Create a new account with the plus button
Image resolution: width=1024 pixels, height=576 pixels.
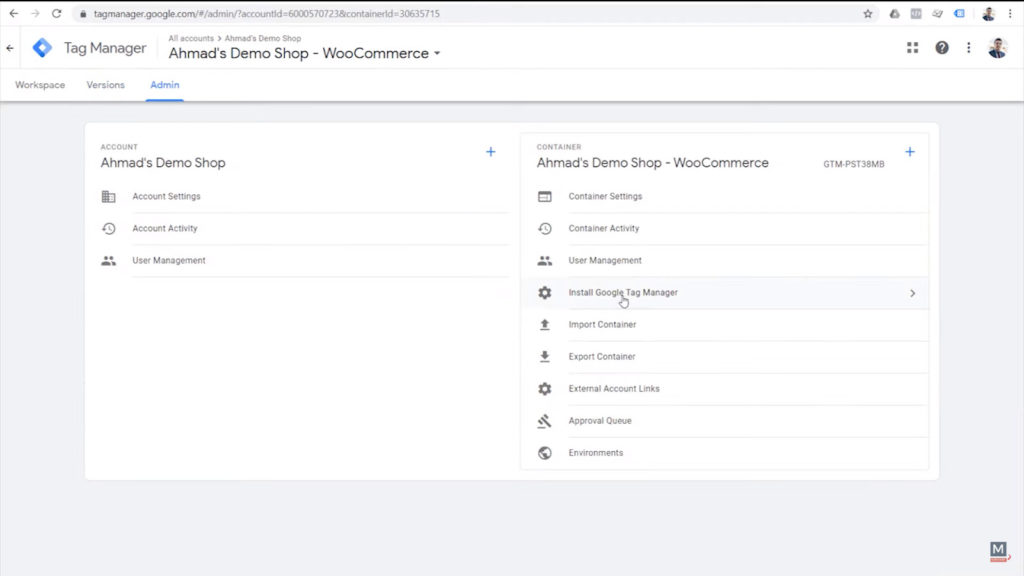491,152
